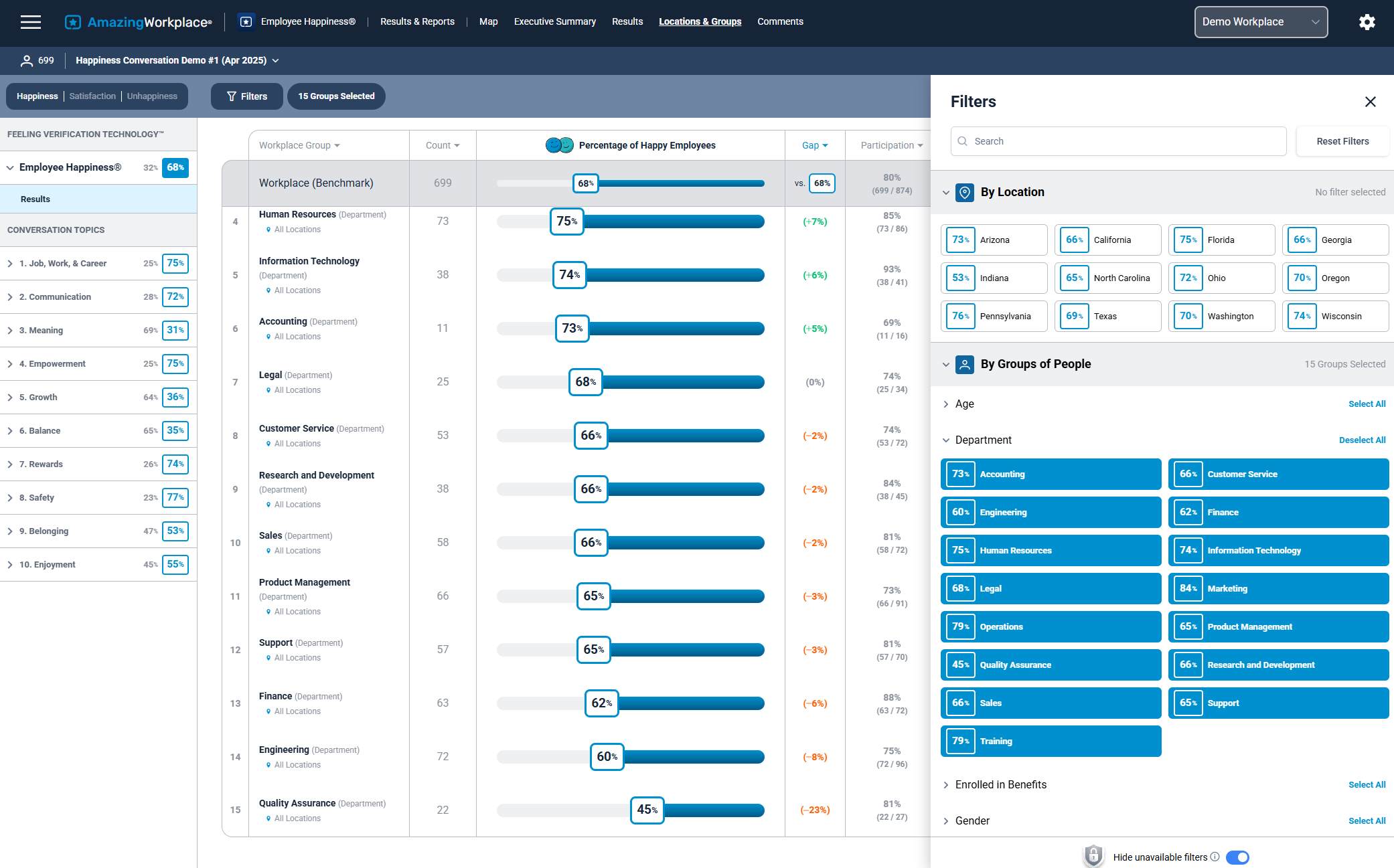Click the Reset Filters button
The height and width of the screenshot is (868, 1394).
pyautogui.click(x=1342, y=141)
